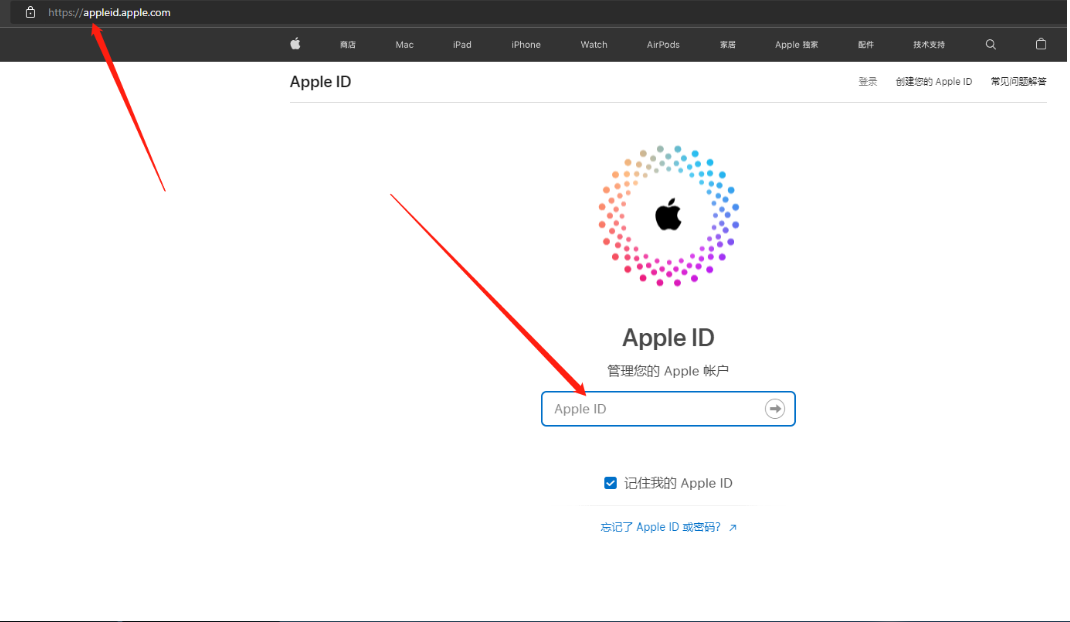Open the search magnifier icon
1070x622 pixels.
pyautogui.click(x=991, y=44)
